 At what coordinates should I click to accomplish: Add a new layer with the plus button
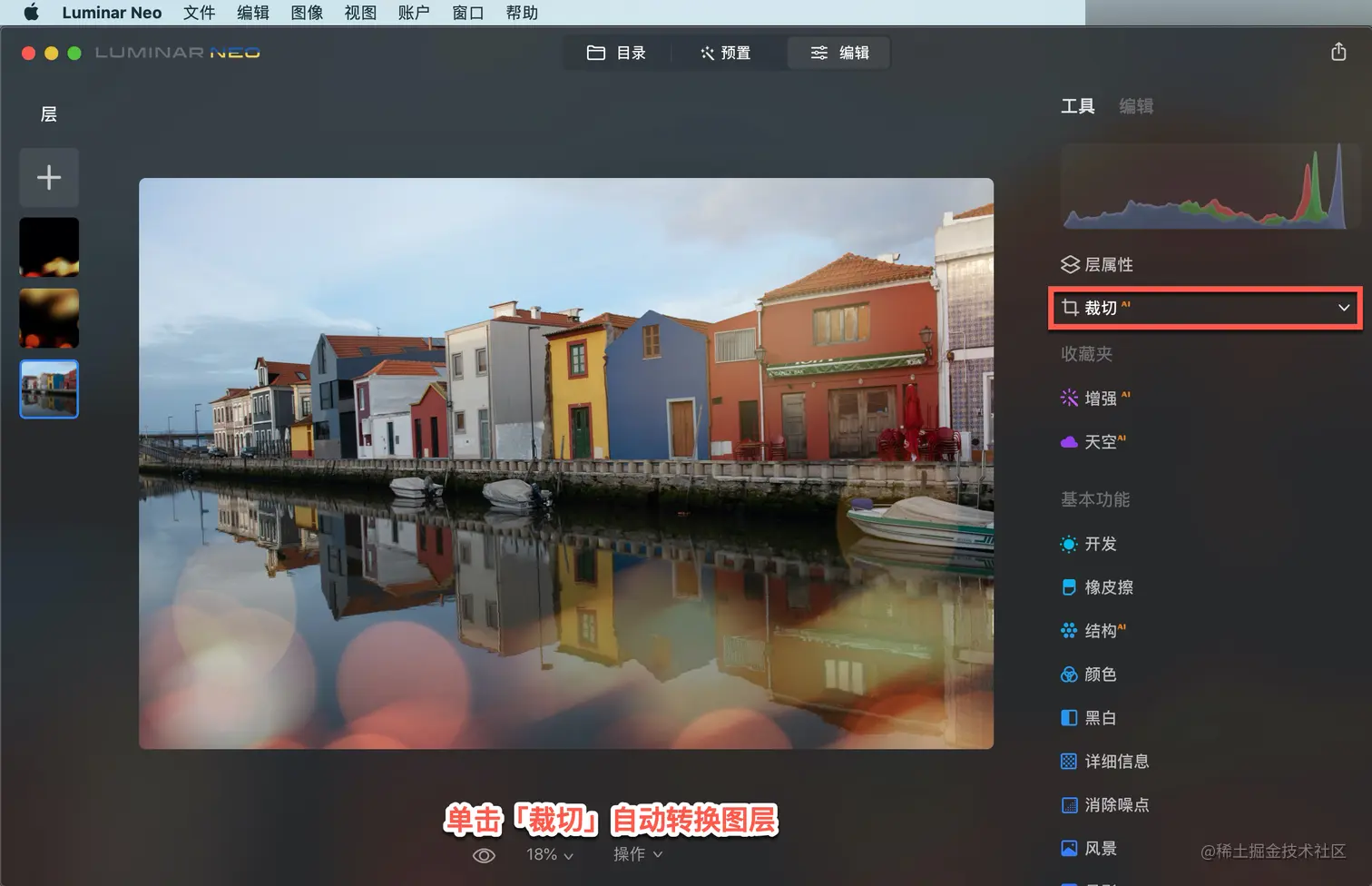point(49,177)
